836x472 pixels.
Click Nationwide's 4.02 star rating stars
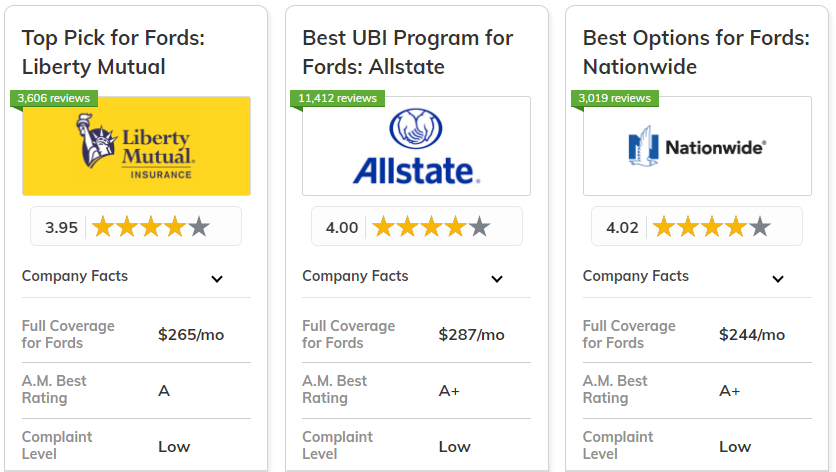point(712,227)
